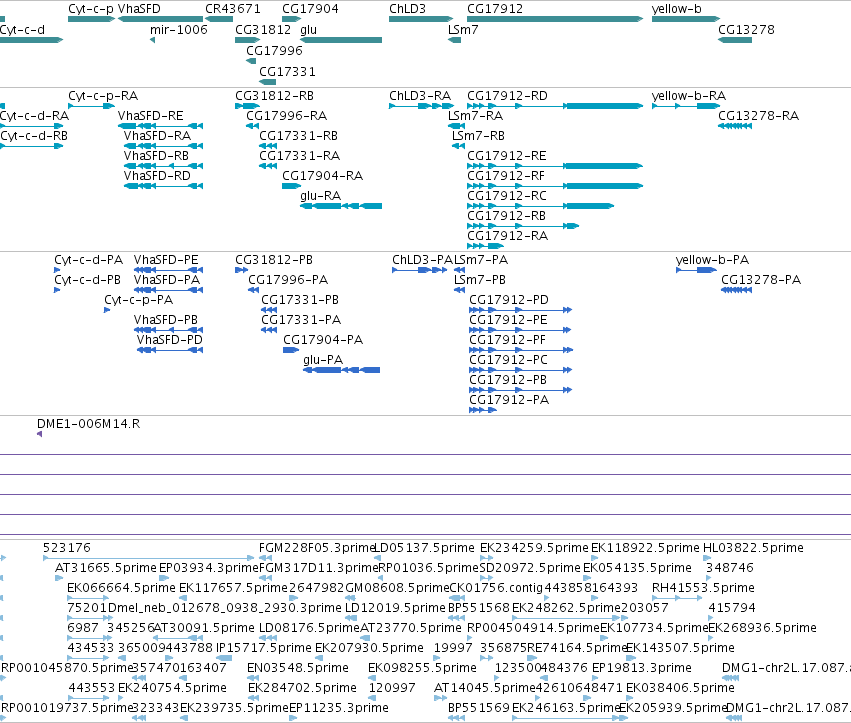Click the glu-RA transcript label

coord(320,196)
